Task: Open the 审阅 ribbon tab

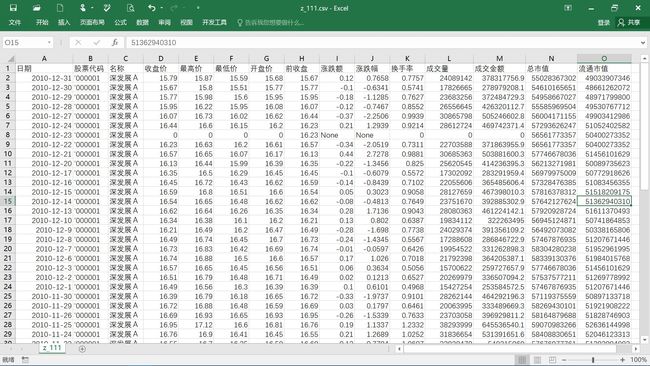Action: pos(165,22)
